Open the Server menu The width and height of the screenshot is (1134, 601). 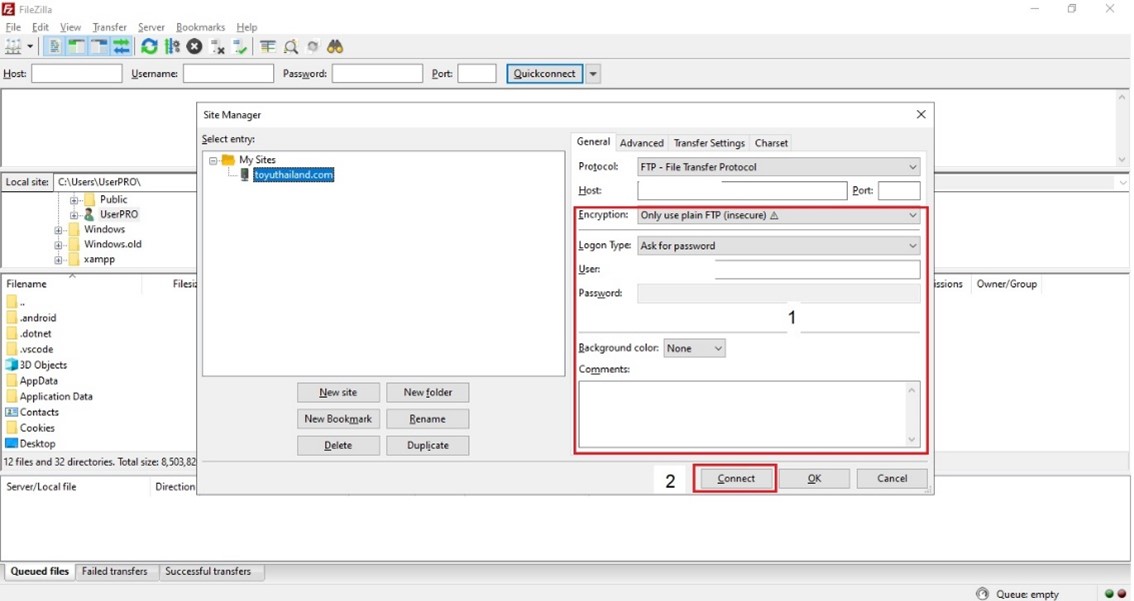click(151, 27)
